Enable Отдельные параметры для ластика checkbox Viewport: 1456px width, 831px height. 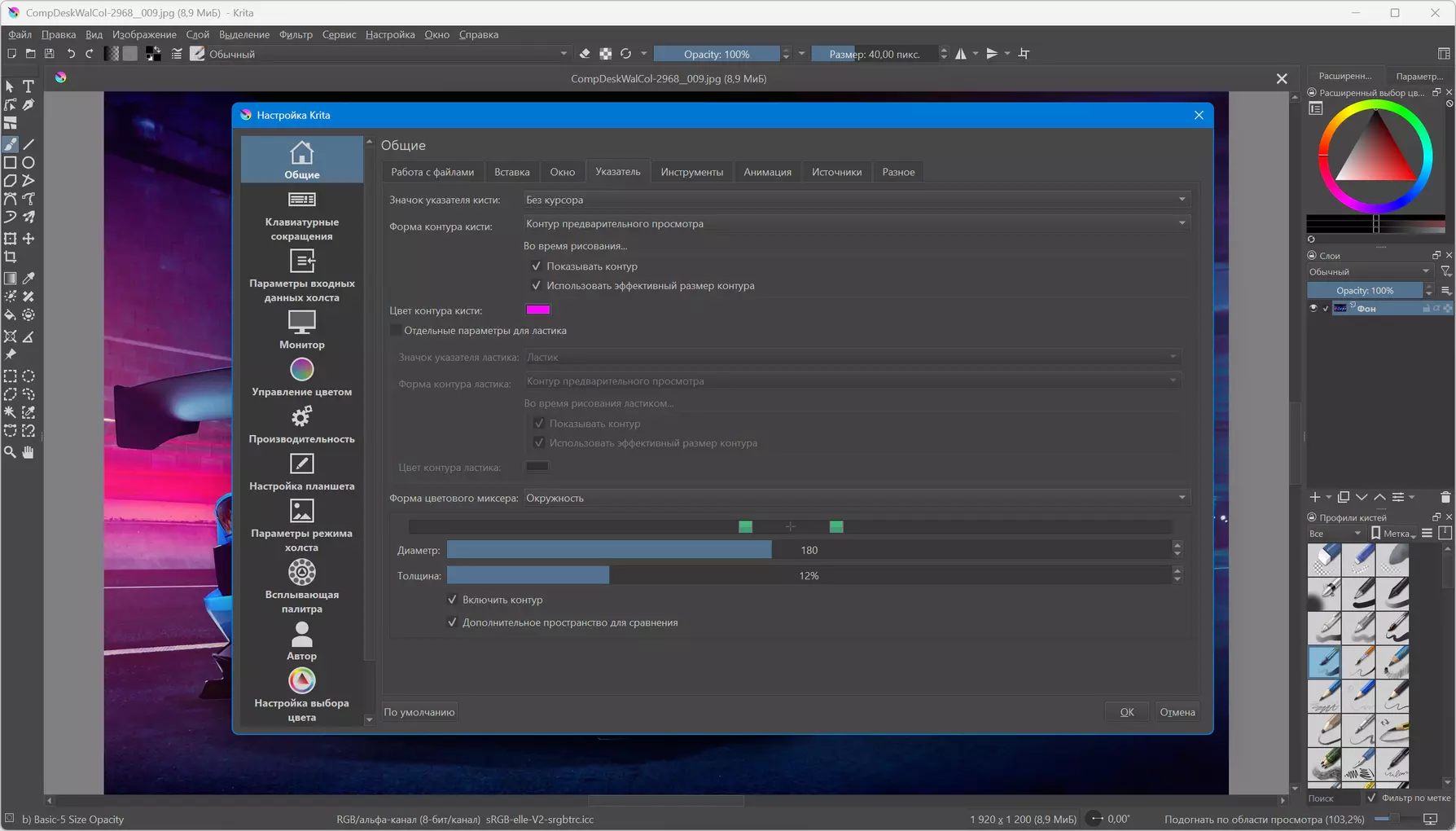pos(396,331)
